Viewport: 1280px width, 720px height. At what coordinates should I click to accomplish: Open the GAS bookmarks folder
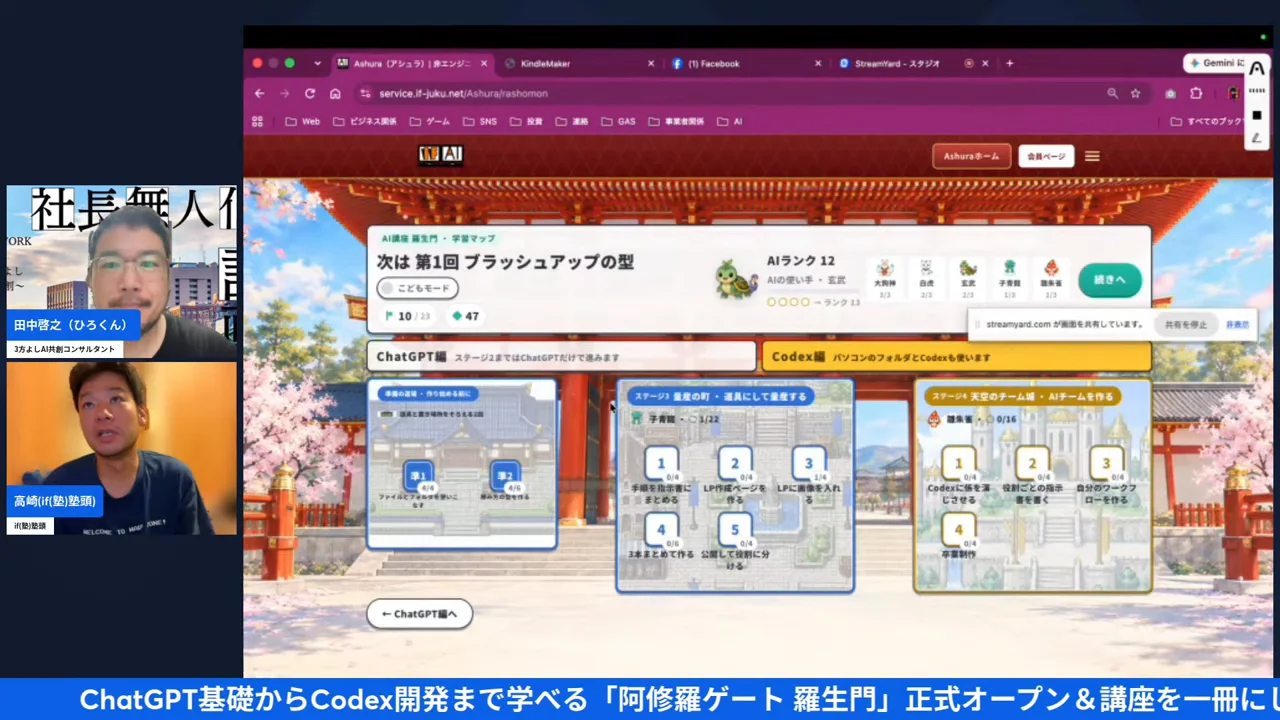pyautogui.click(x=618, y=121)
